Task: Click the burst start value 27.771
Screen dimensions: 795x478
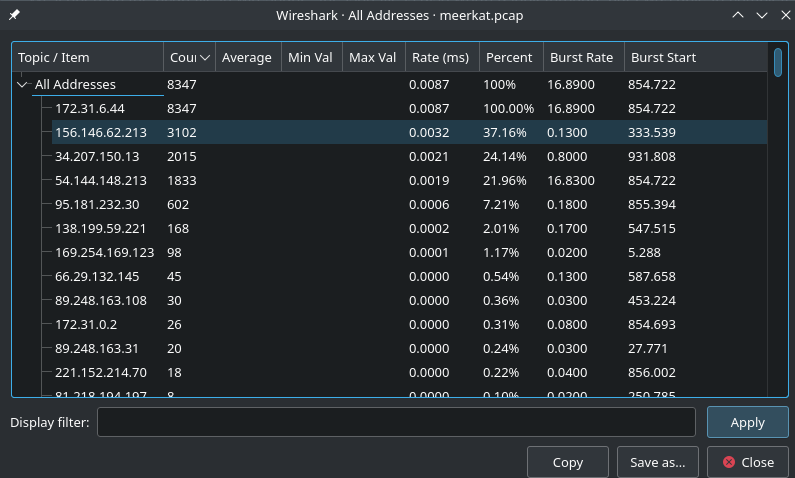Action: pos(647,349)
